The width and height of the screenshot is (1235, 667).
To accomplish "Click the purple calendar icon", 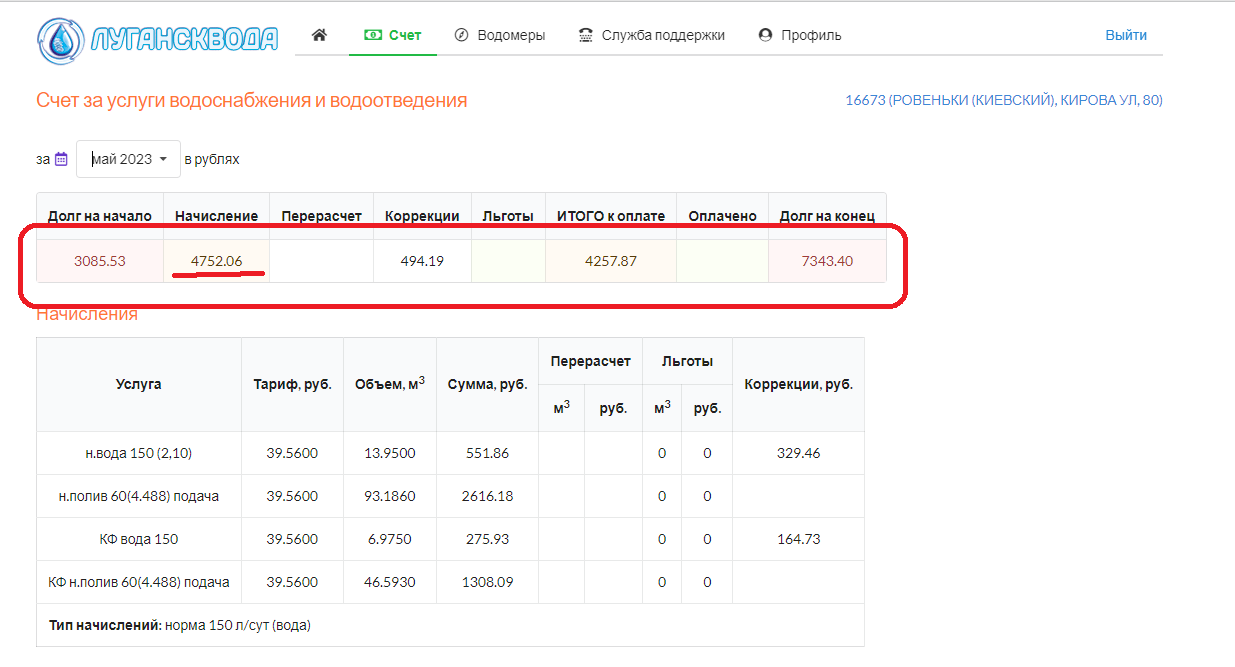I will [61, 159].
